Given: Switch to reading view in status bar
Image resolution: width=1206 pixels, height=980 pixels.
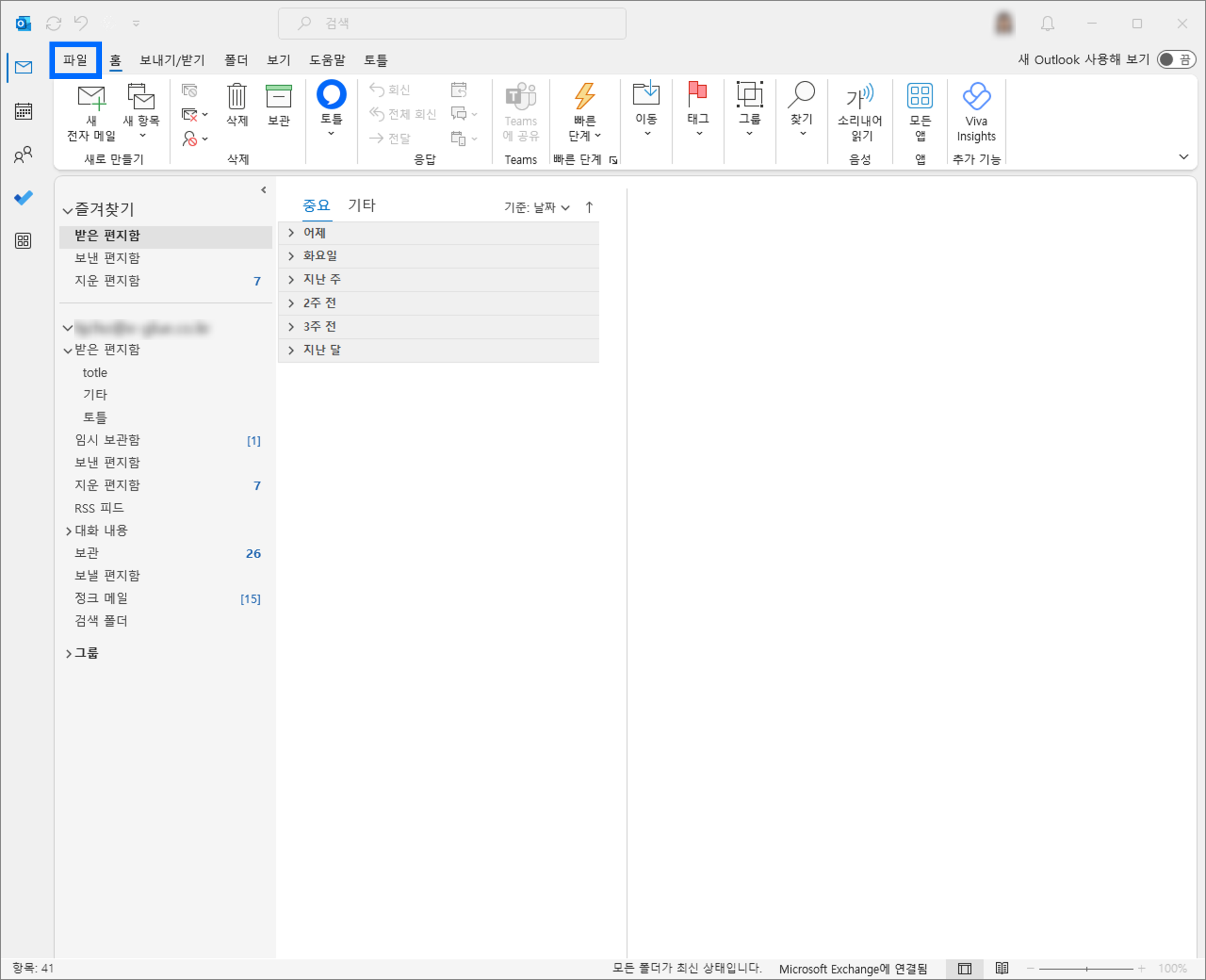Looking at the screenshot, I should pos(1002,968).
